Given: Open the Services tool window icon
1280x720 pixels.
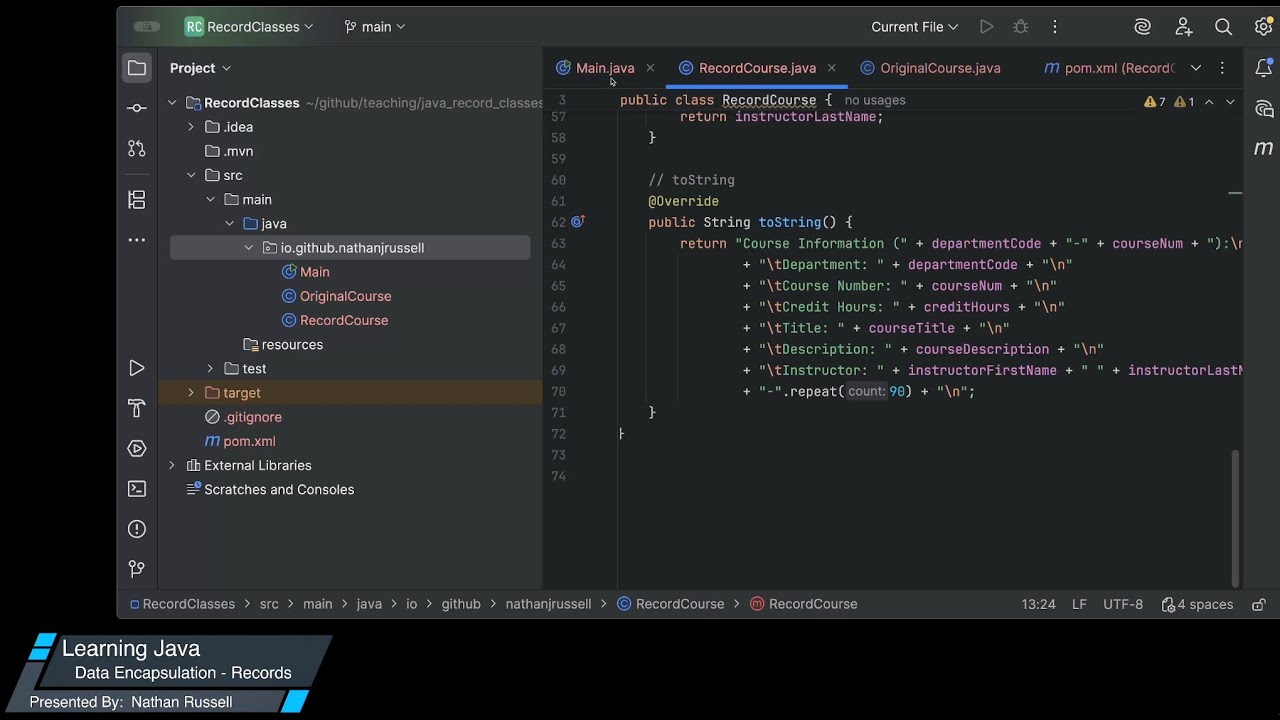Looking at the screenshot, I should [137, 448].
